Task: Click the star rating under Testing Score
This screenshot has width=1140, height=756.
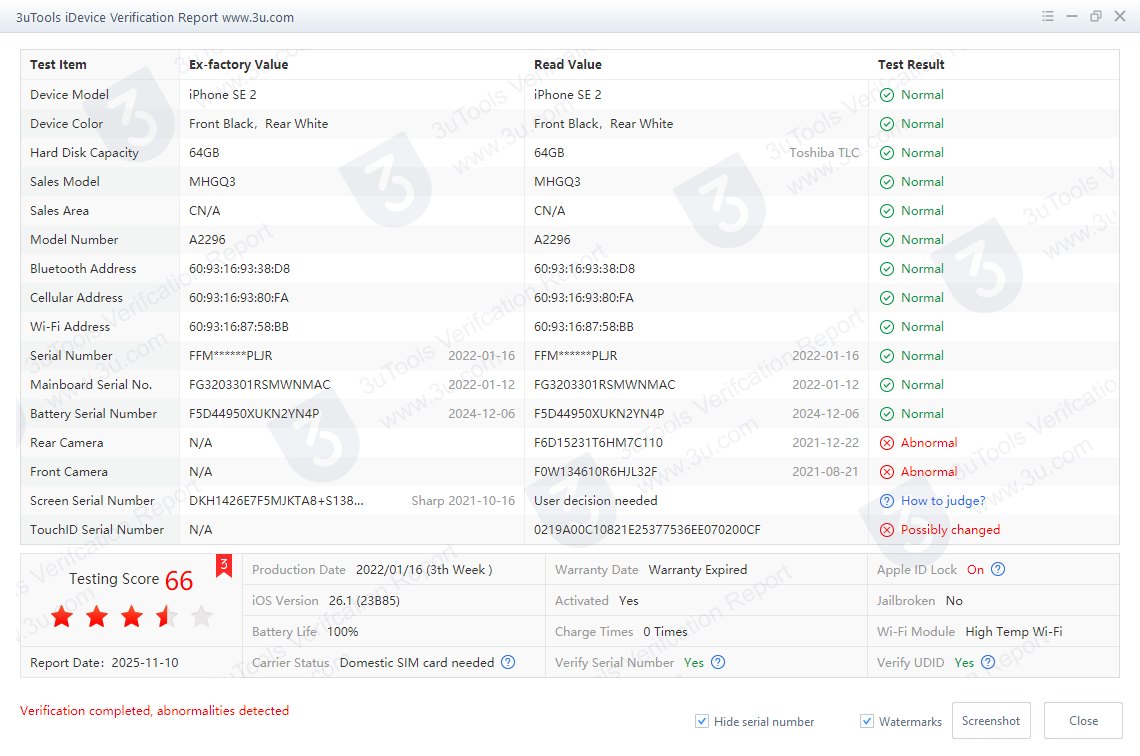Action: tap(131, 617)
